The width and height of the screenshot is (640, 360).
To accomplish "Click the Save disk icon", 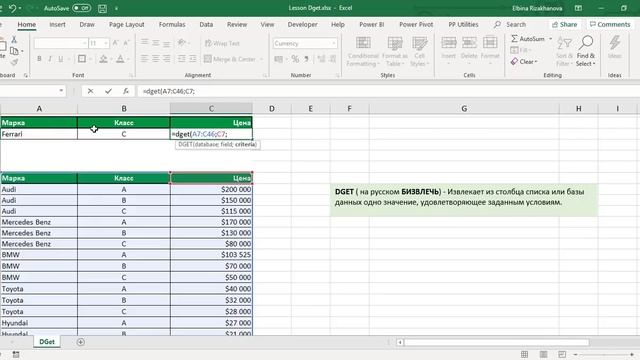I will (x=102, y=8).
